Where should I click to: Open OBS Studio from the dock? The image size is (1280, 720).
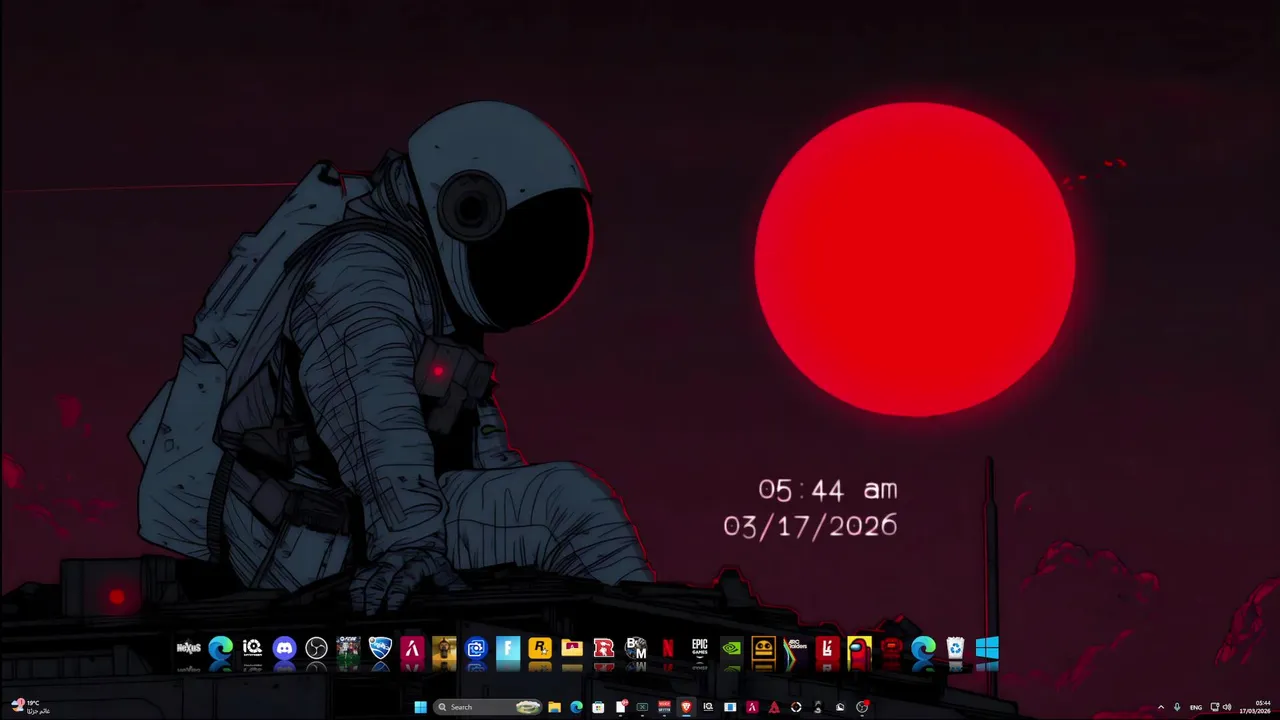[x=316, y=649]
